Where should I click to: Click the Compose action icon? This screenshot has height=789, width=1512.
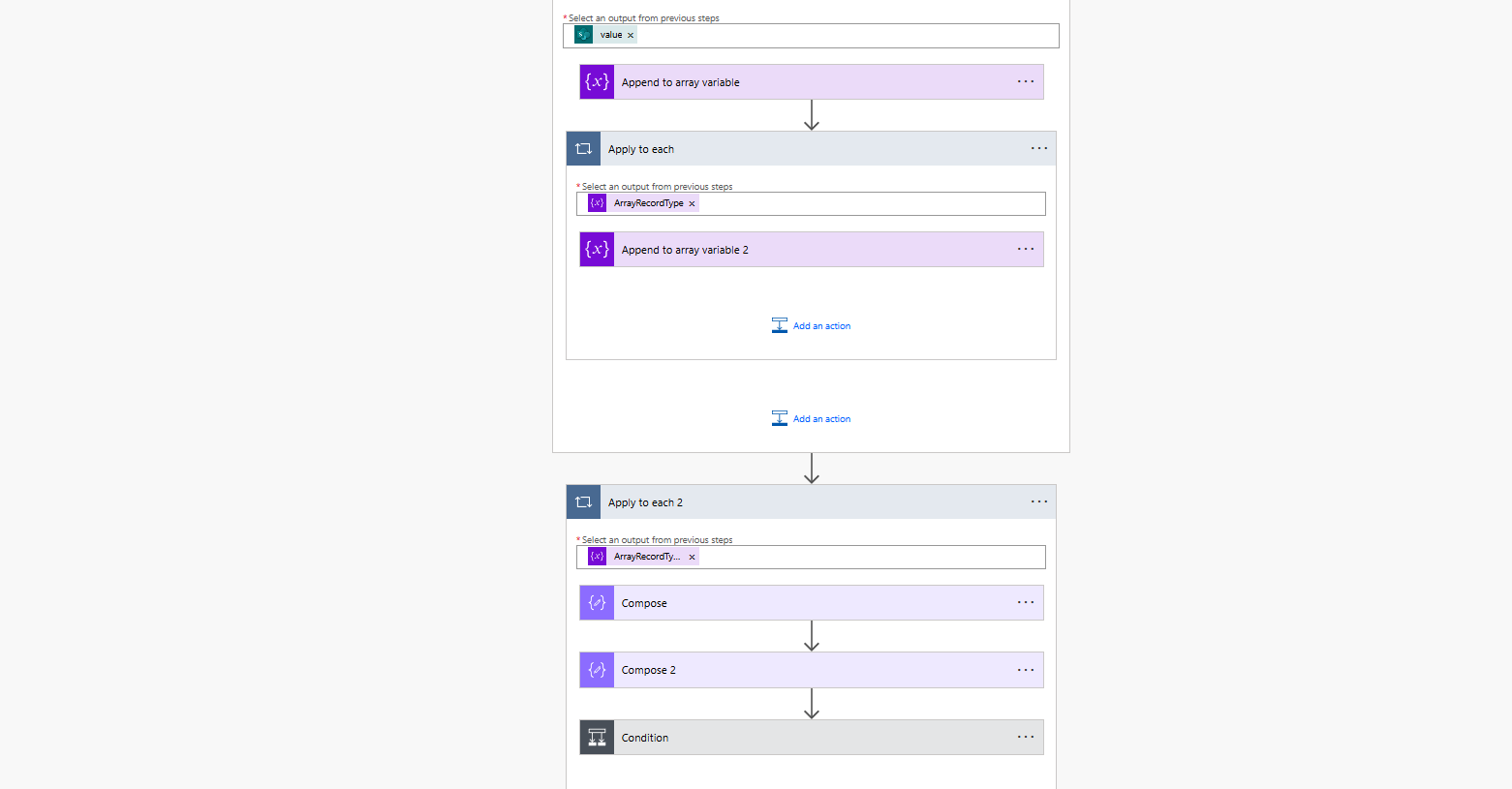click(597, 603)
